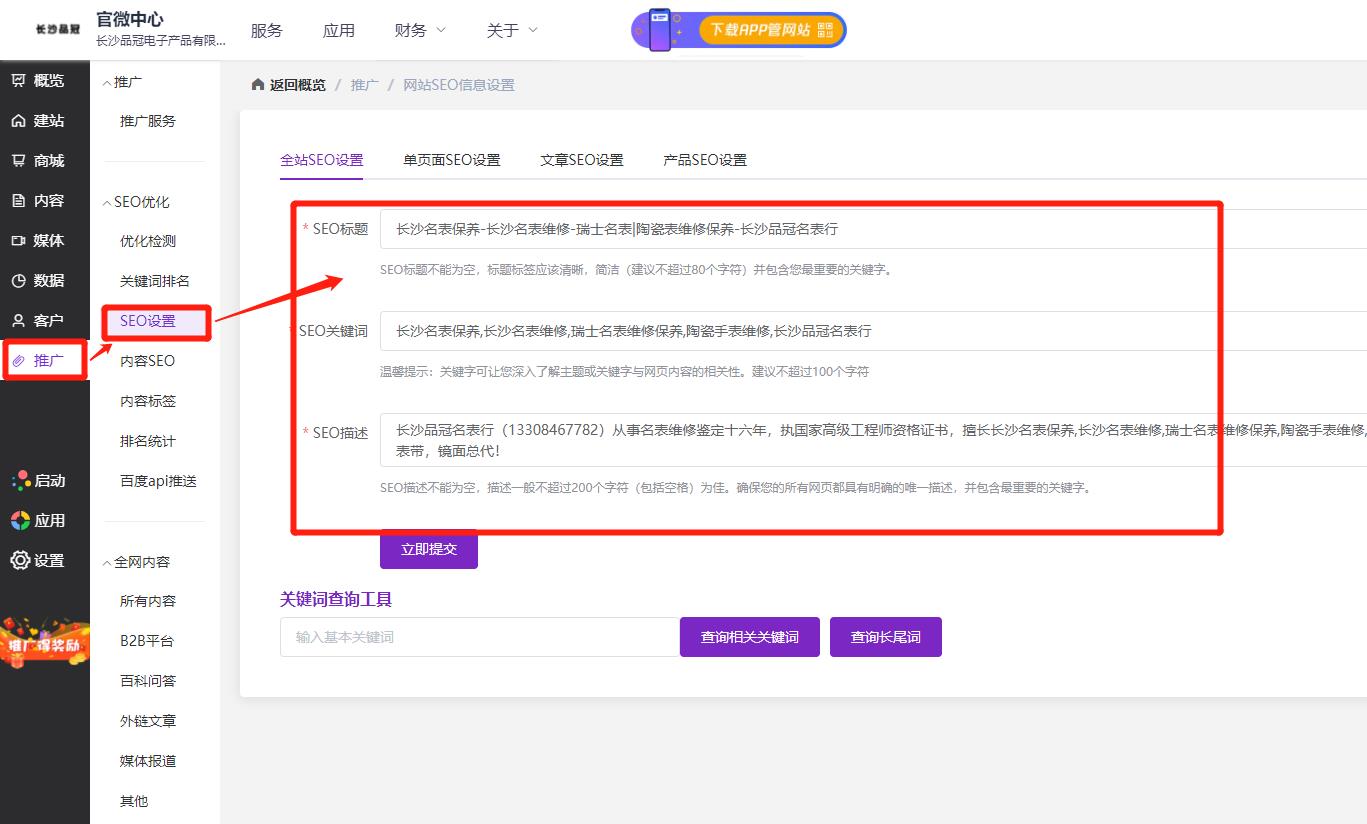This screenshot has height=824, width=1367.
Task: Expand the 关于 dropdown menu
Action: click(511, 30)
